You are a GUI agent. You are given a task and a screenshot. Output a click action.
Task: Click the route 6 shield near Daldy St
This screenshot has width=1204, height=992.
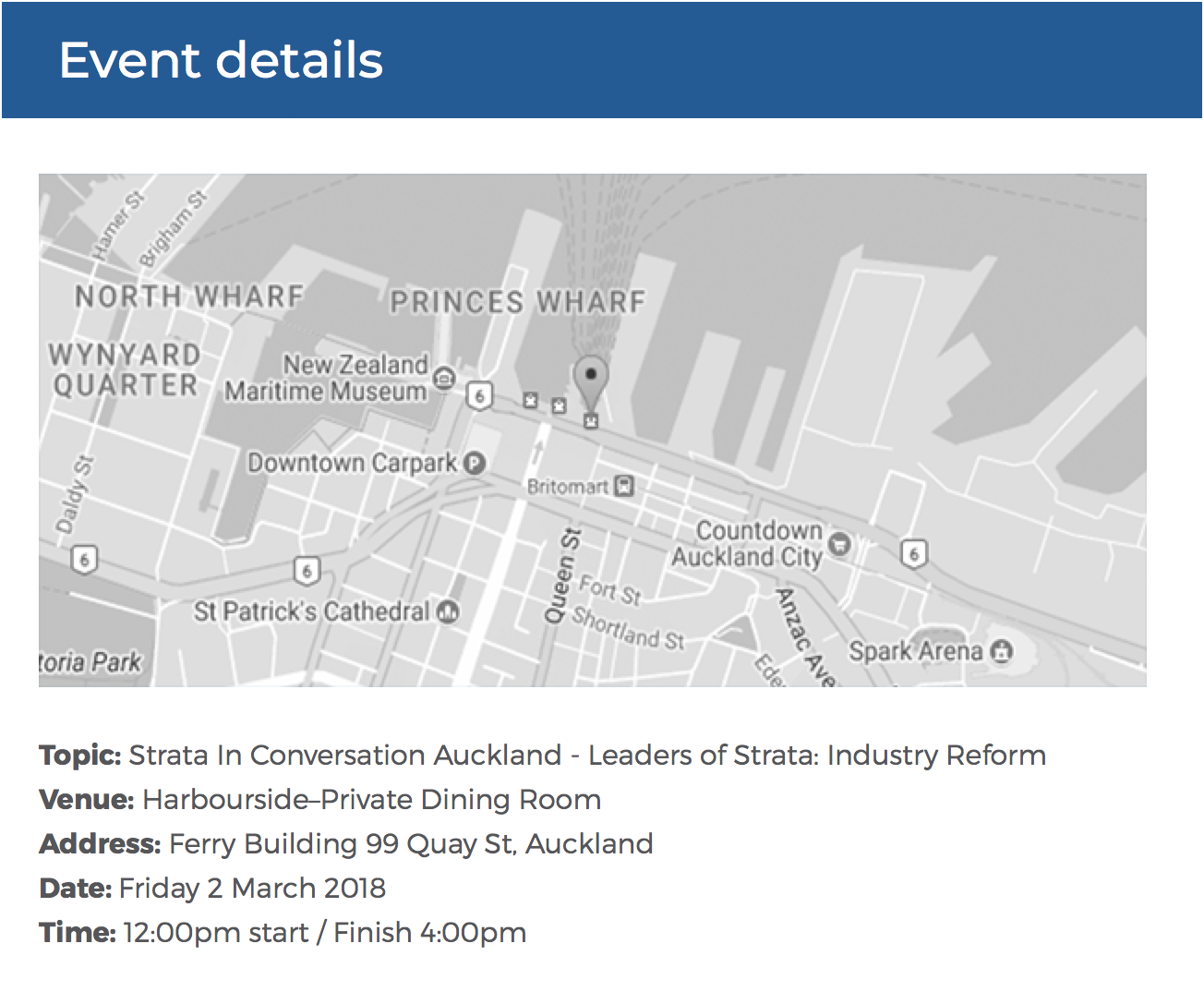point(84,560)
